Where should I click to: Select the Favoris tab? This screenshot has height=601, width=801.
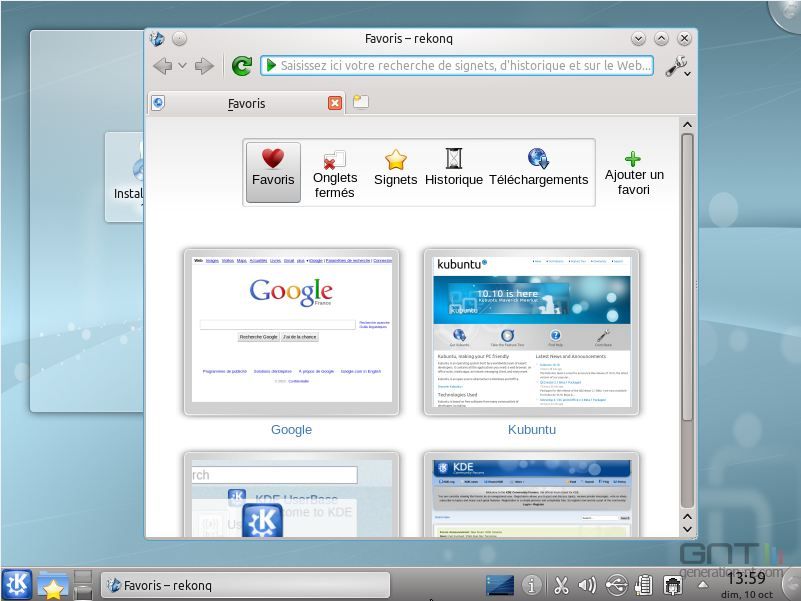click(246, 103)
